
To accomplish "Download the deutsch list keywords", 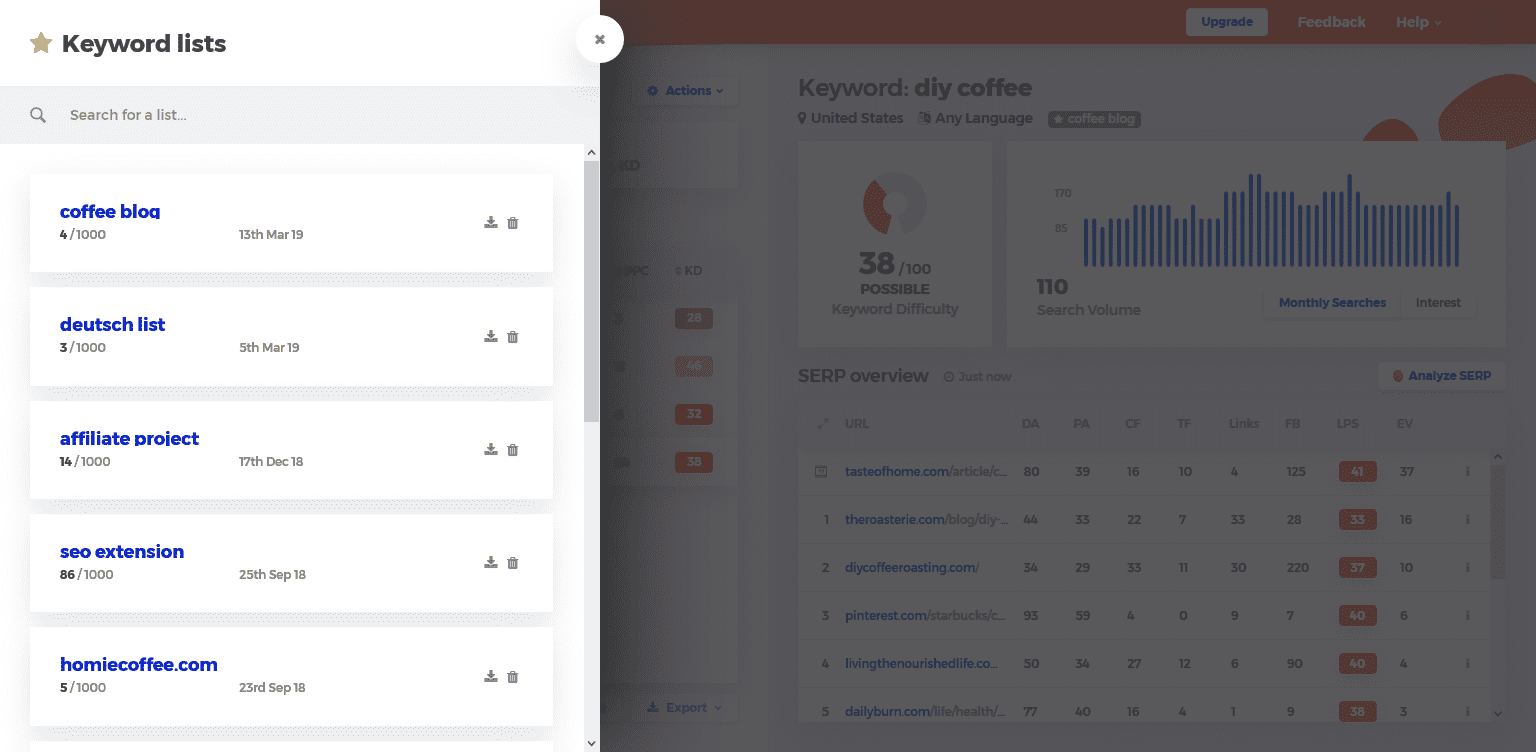I will click(491, 337).
